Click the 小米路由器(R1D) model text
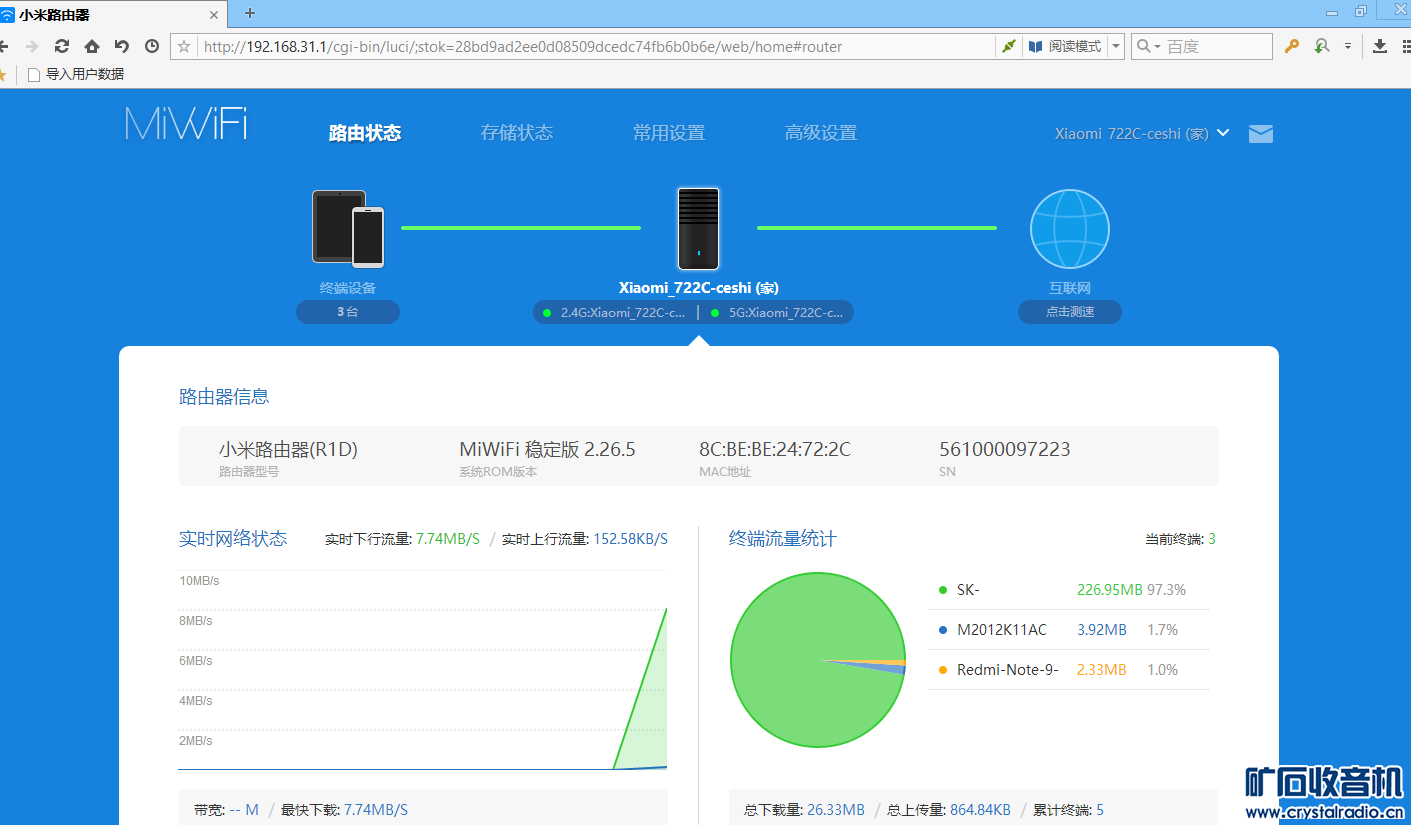This screenshot has height=825, width=1411. [288, 450]
